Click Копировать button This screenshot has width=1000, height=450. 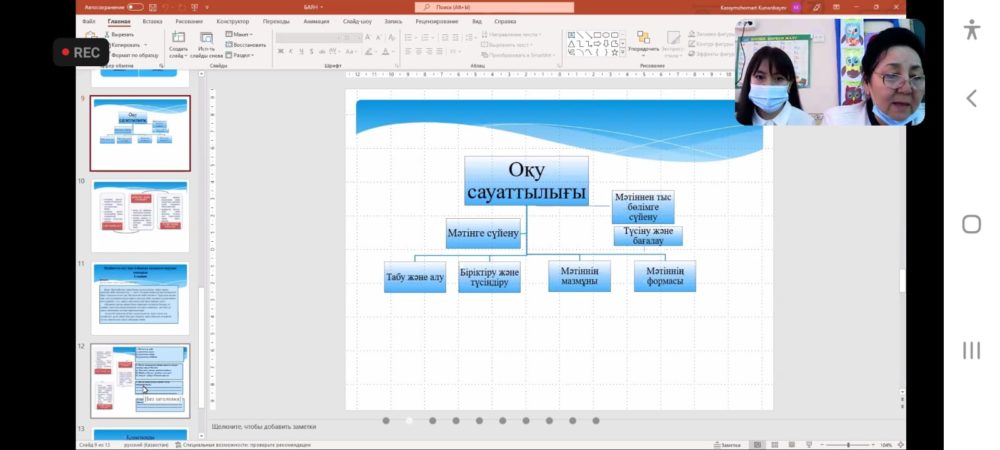point(126,45)
